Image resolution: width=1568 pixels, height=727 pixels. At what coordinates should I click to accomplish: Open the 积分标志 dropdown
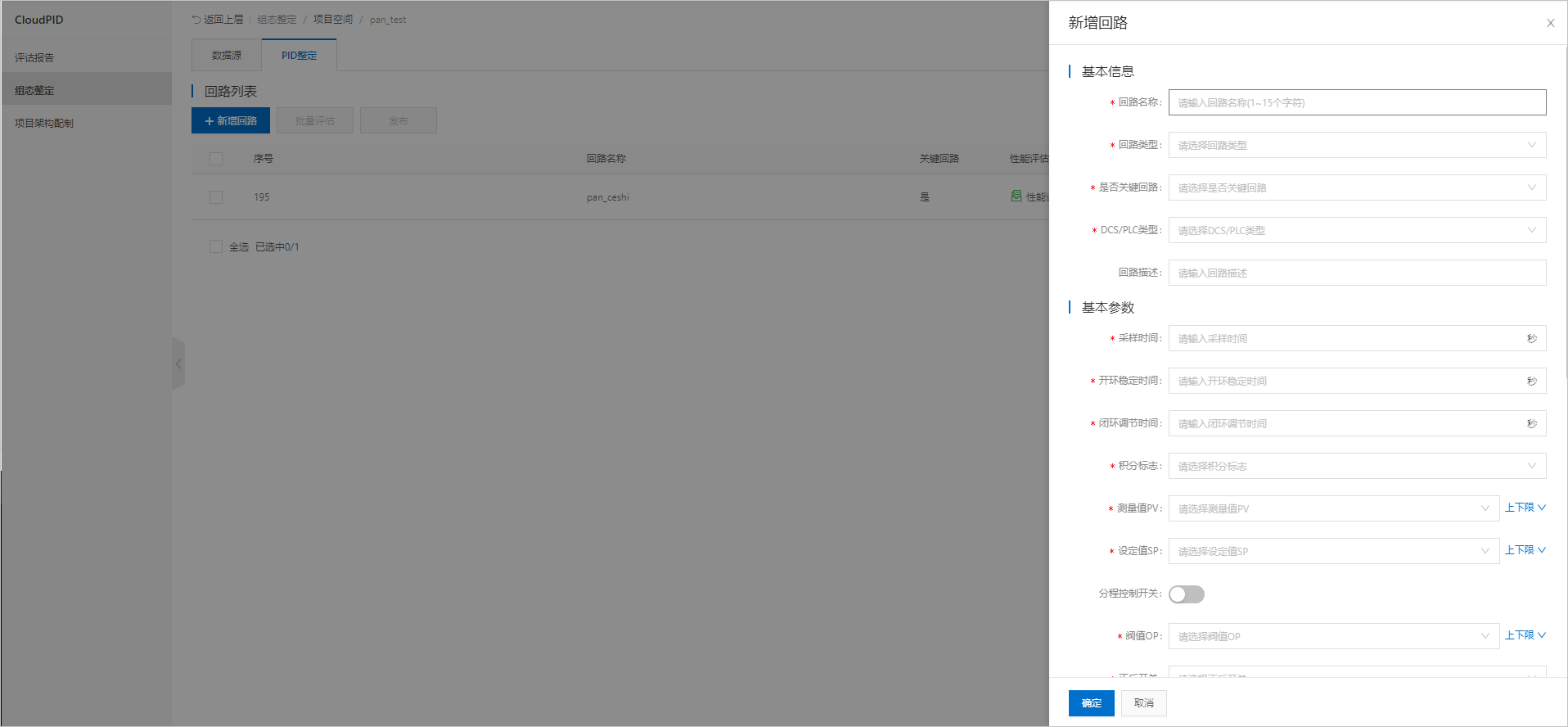[x=1357, y=466]
